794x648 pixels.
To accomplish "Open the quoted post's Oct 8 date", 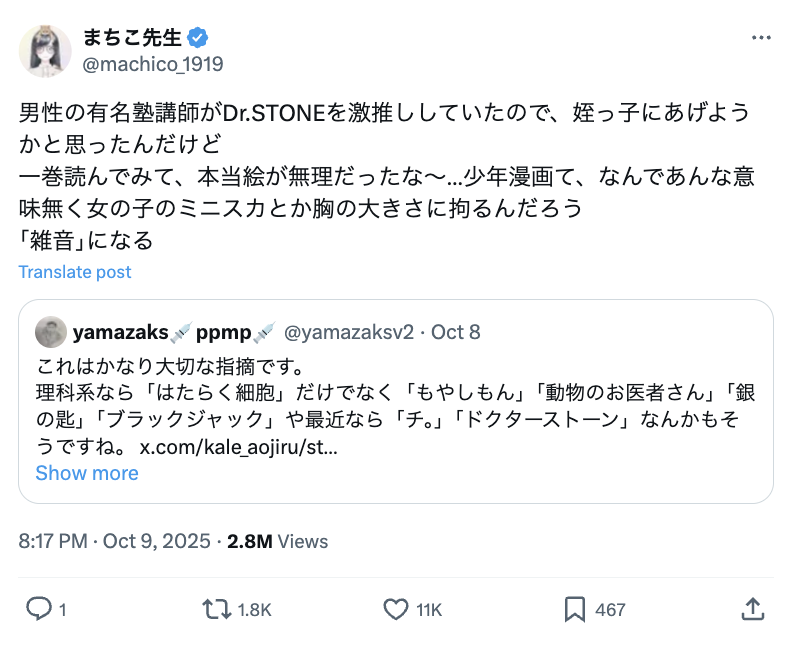I will [x=455, y=332].
